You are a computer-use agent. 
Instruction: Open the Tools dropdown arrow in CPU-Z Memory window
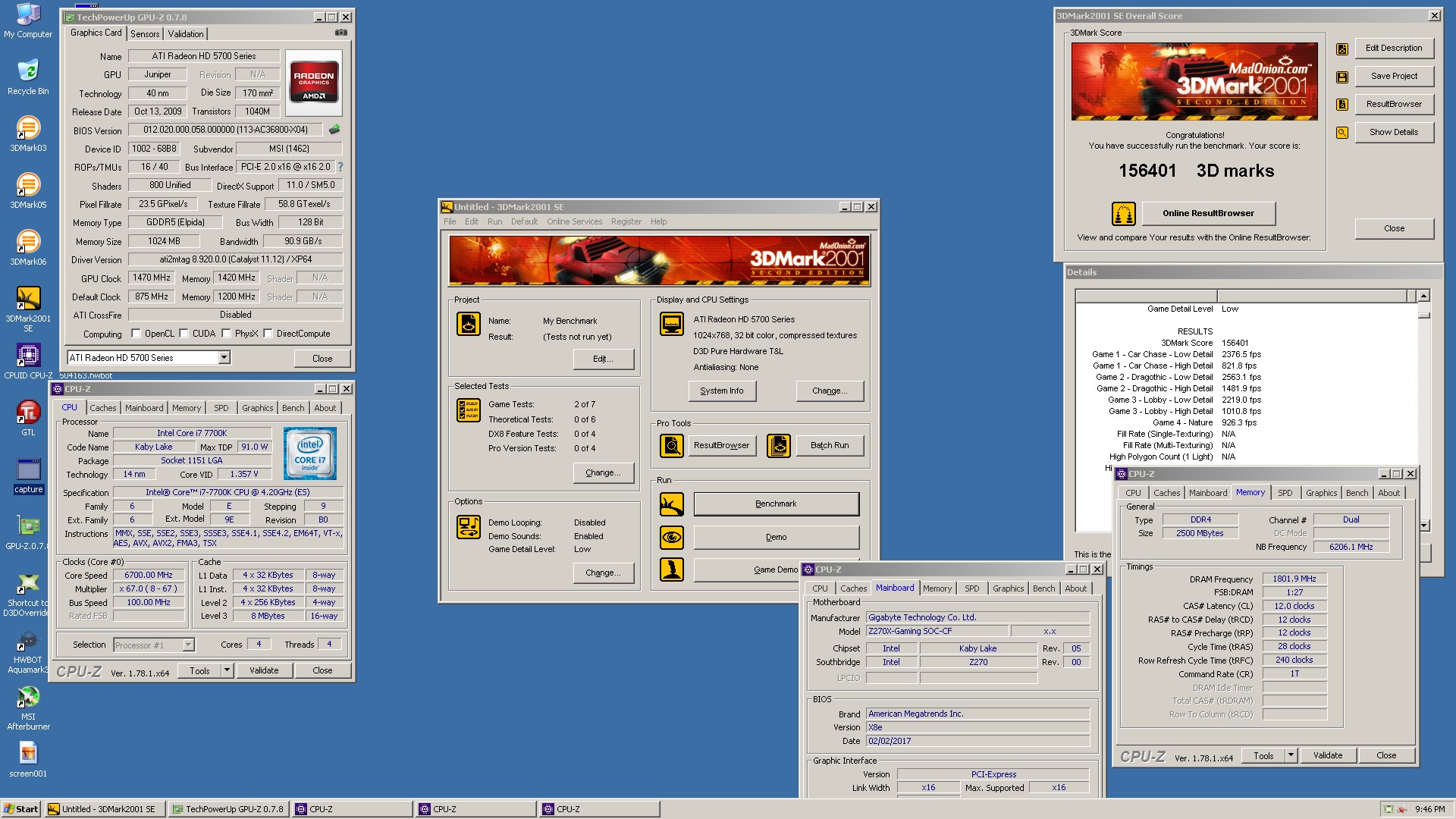[x=1291, y=755]
